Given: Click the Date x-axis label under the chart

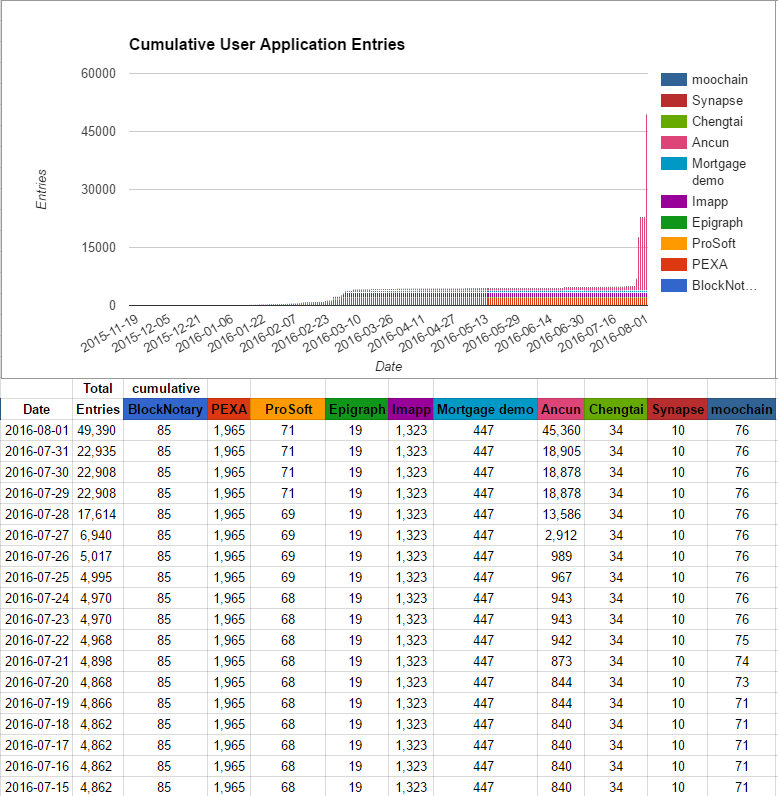Looking at the screenshot, I should pyautogui.click(x=389, y=367).
